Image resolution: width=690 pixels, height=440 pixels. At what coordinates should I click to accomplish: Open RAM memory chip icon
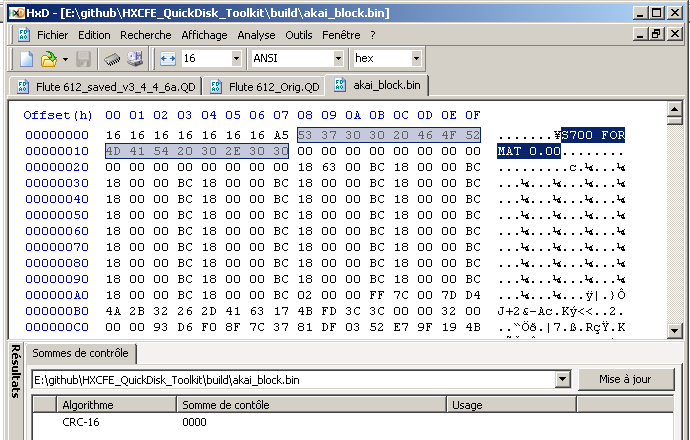click(112, 59)
